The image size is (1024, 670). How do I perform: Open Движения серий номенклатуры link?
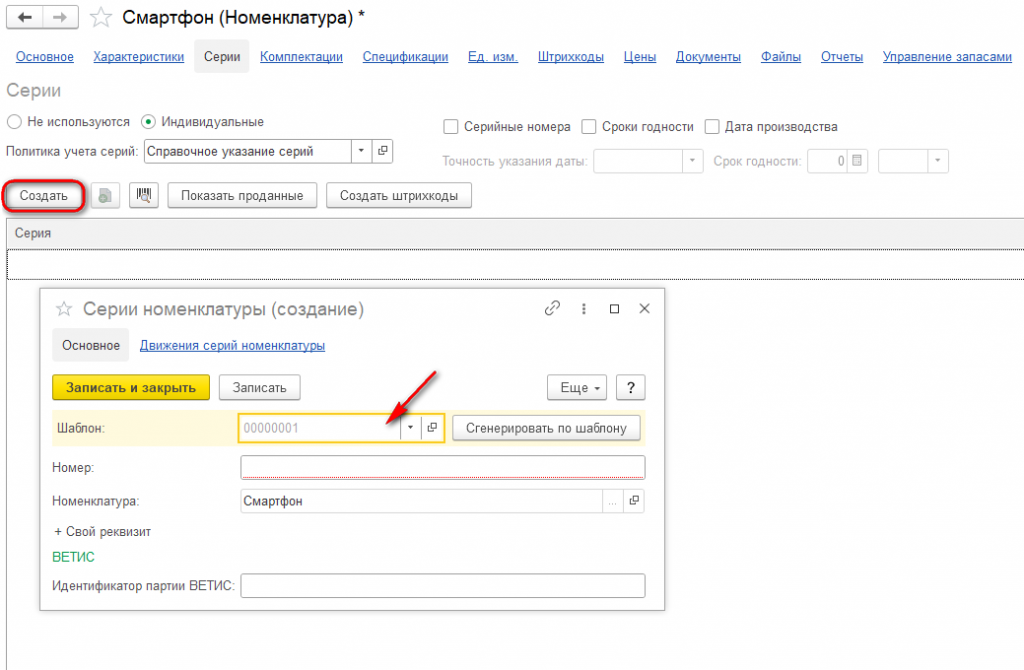click(x=232, y=345)
